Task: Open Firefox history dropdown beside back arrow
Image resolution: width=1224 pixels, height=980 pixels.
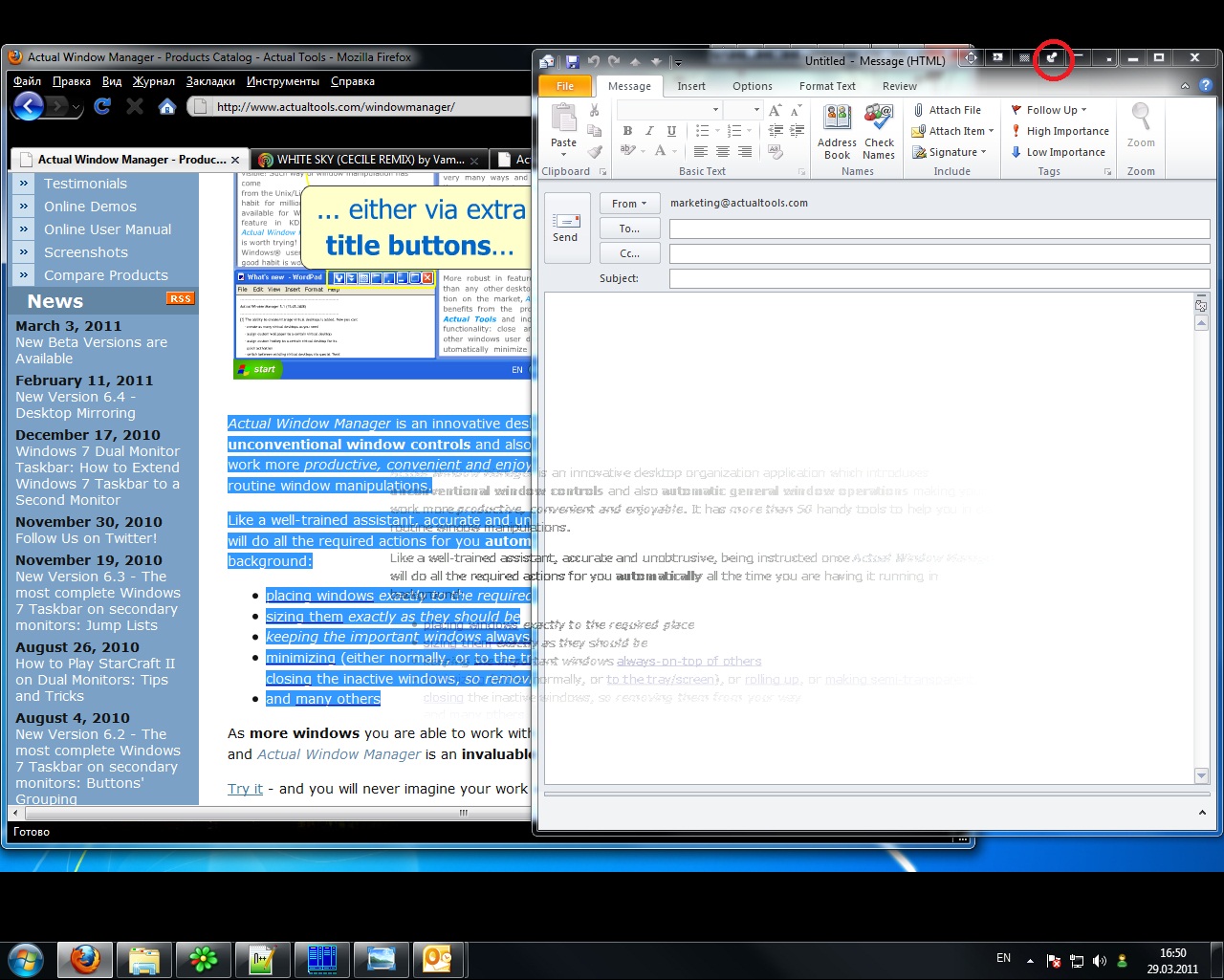Action: coord(78,106)
